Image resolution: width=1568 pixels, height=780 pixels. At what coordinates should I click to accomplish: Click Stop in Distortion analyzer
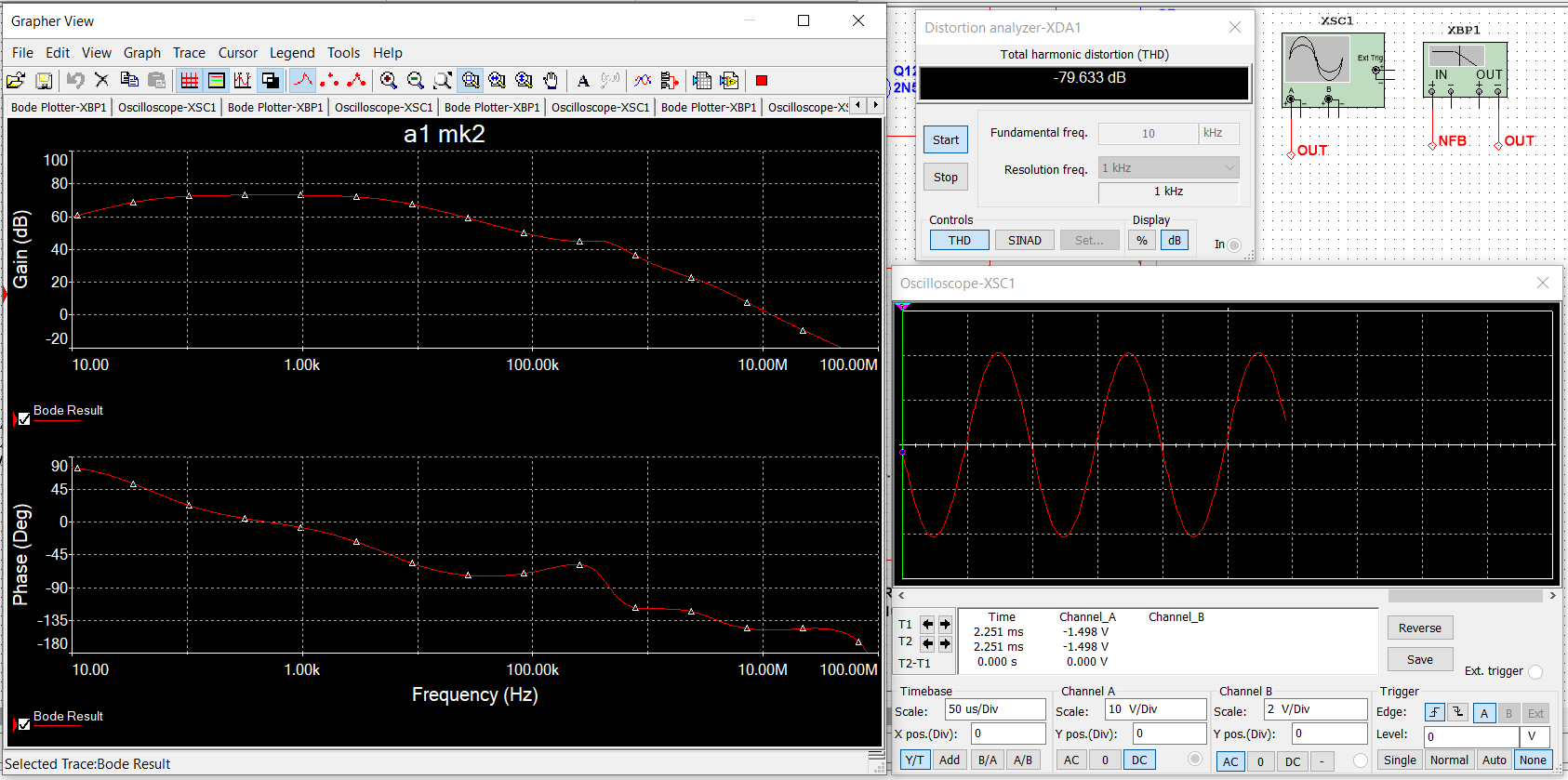click(x=946, y=177)
